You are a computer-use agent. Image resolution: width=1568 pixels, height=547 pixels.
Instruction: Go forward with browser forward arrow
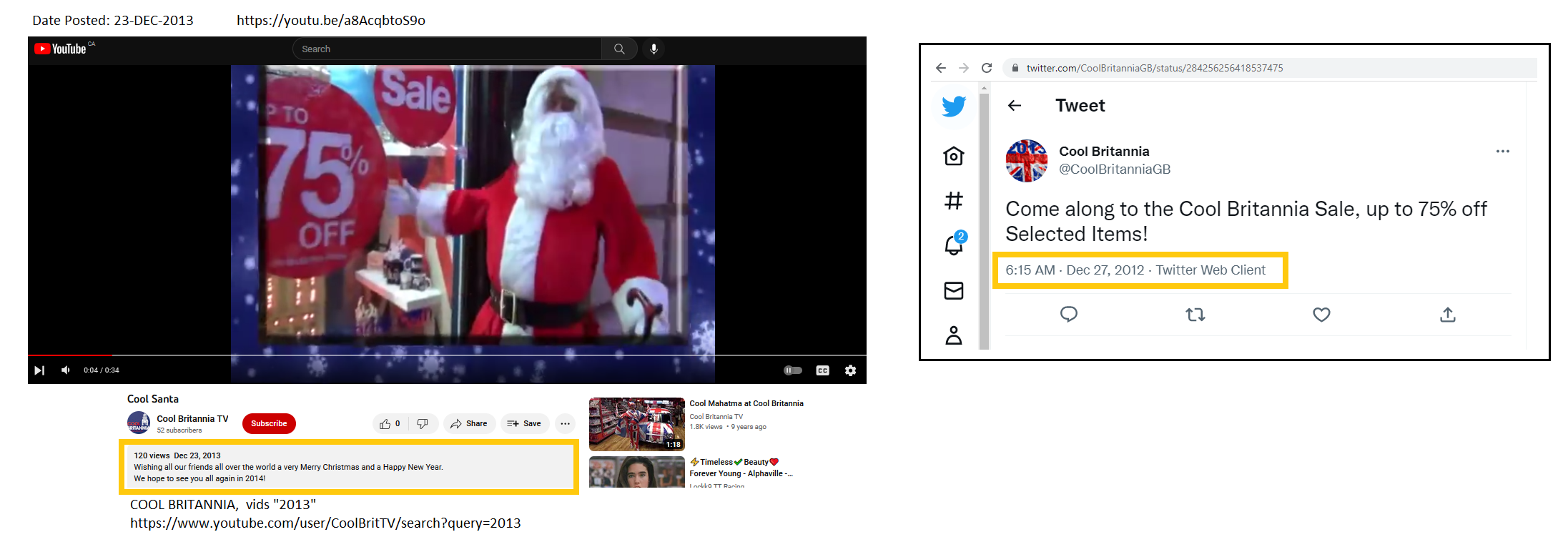(964, 68)
